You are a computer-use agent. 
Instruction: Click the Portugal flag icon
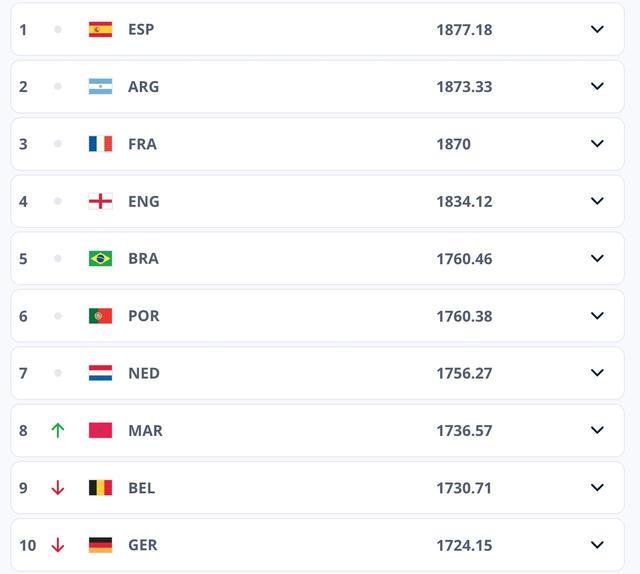(x=100, y=316)
